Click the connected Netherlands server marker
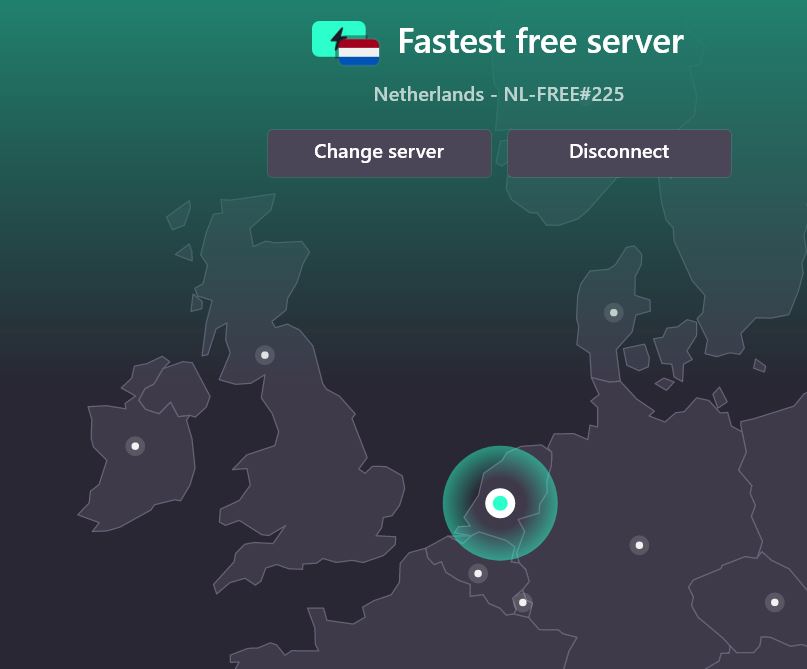Image resolution: width=807 pixels, height=669 pixels. 500,503
